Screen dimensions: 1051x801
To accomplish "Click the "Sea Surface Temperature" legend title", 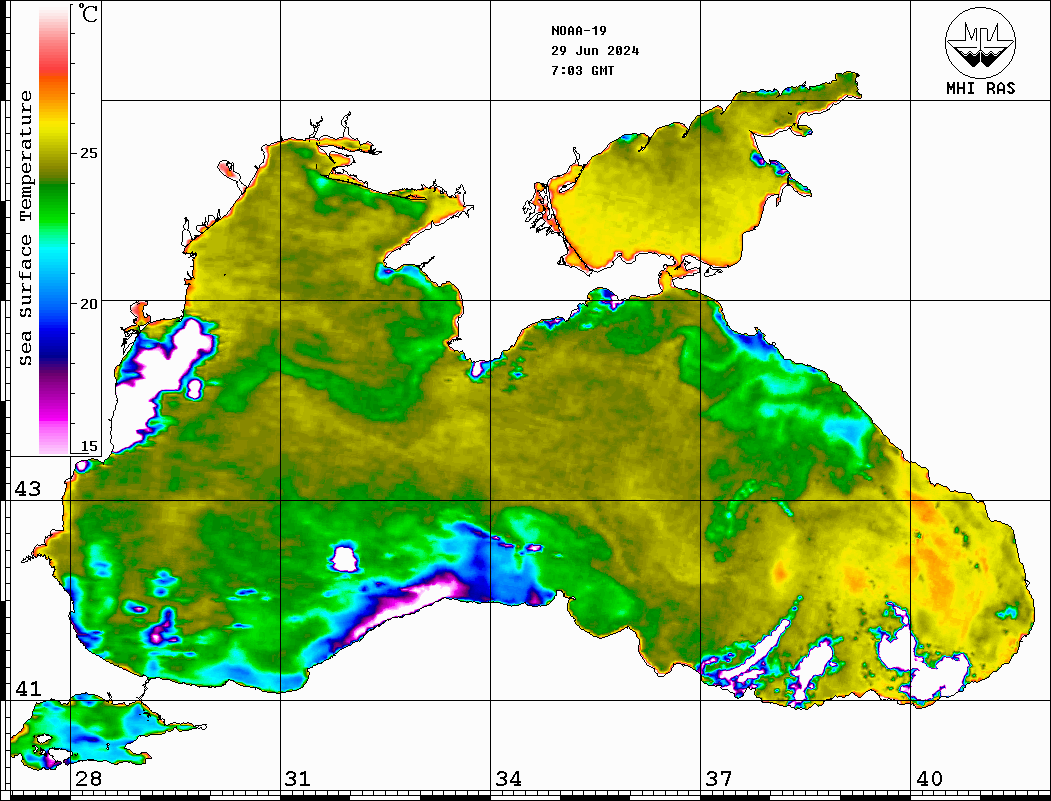I will tap(25, 228).
